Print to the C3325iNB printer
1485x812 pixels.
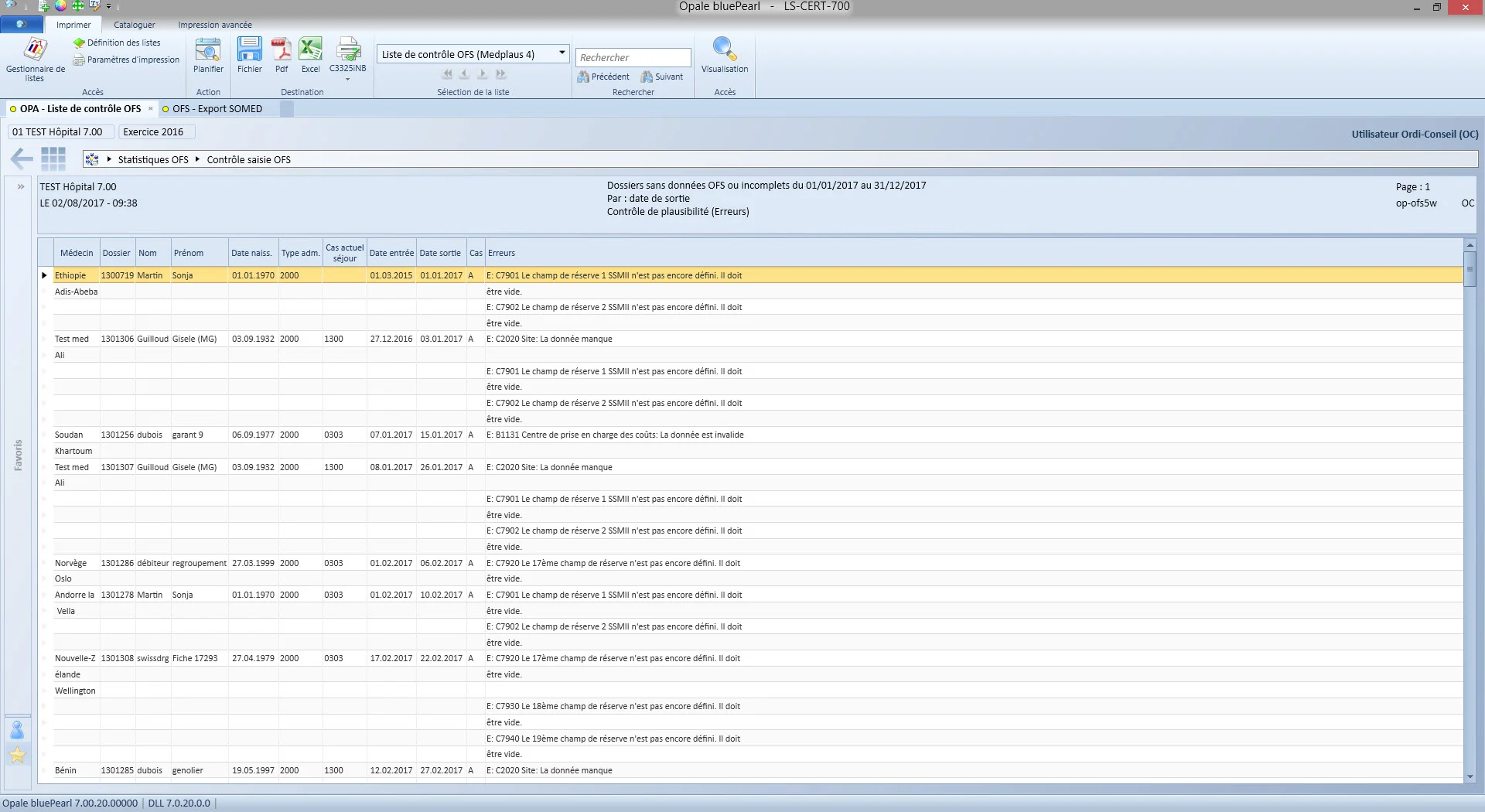[x=348, y=54]
